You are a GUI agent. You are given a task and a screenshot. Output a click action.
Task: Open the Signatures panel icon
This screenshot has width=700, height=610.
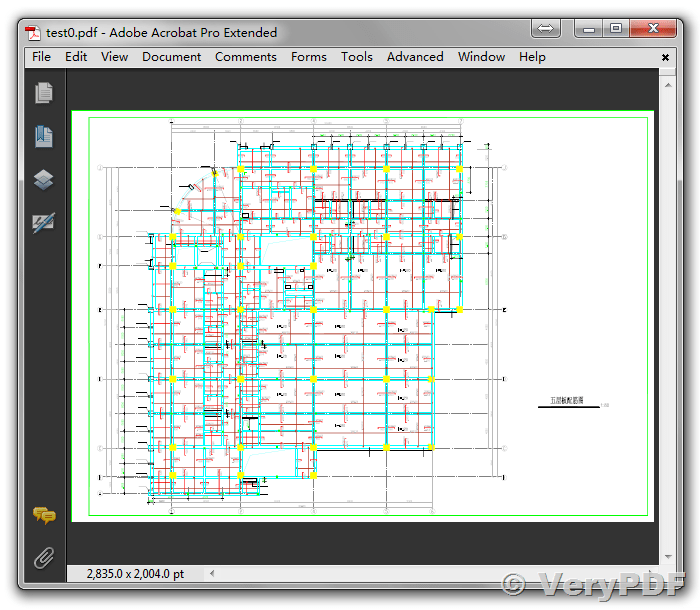44,222
